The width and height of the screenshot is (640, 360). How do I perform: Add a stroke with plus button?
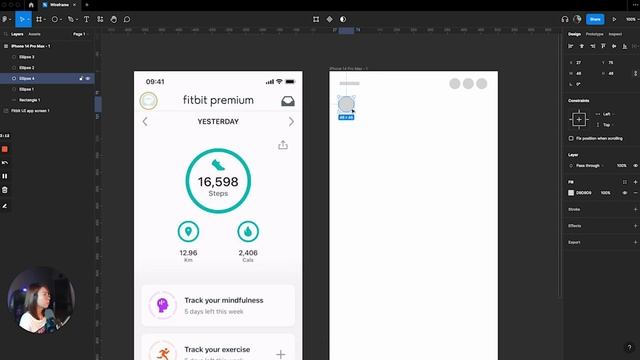[636, 209]
